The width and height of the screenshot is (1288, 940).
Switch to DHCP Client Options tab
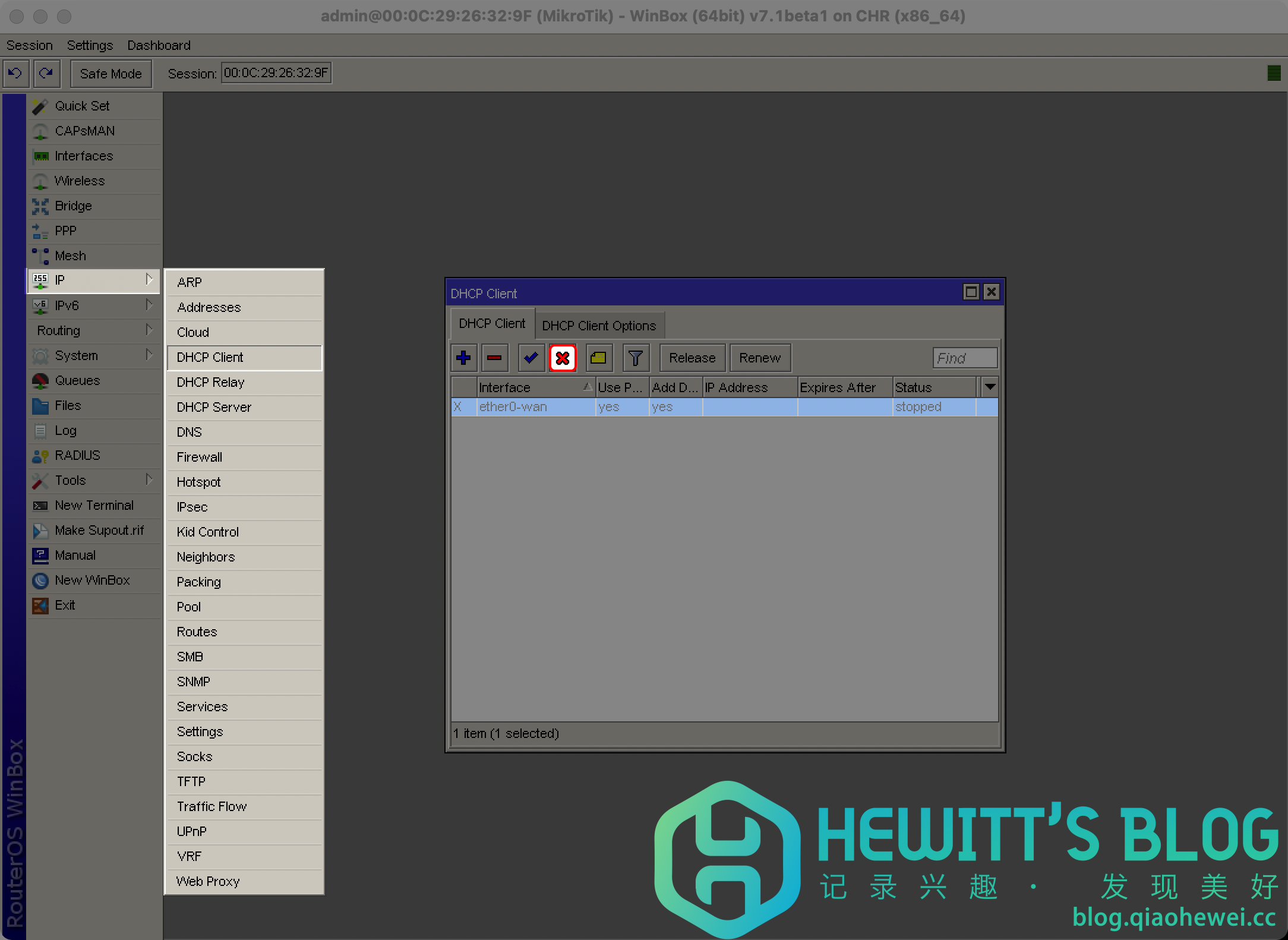pyautogui.click(x=597, y=325)
